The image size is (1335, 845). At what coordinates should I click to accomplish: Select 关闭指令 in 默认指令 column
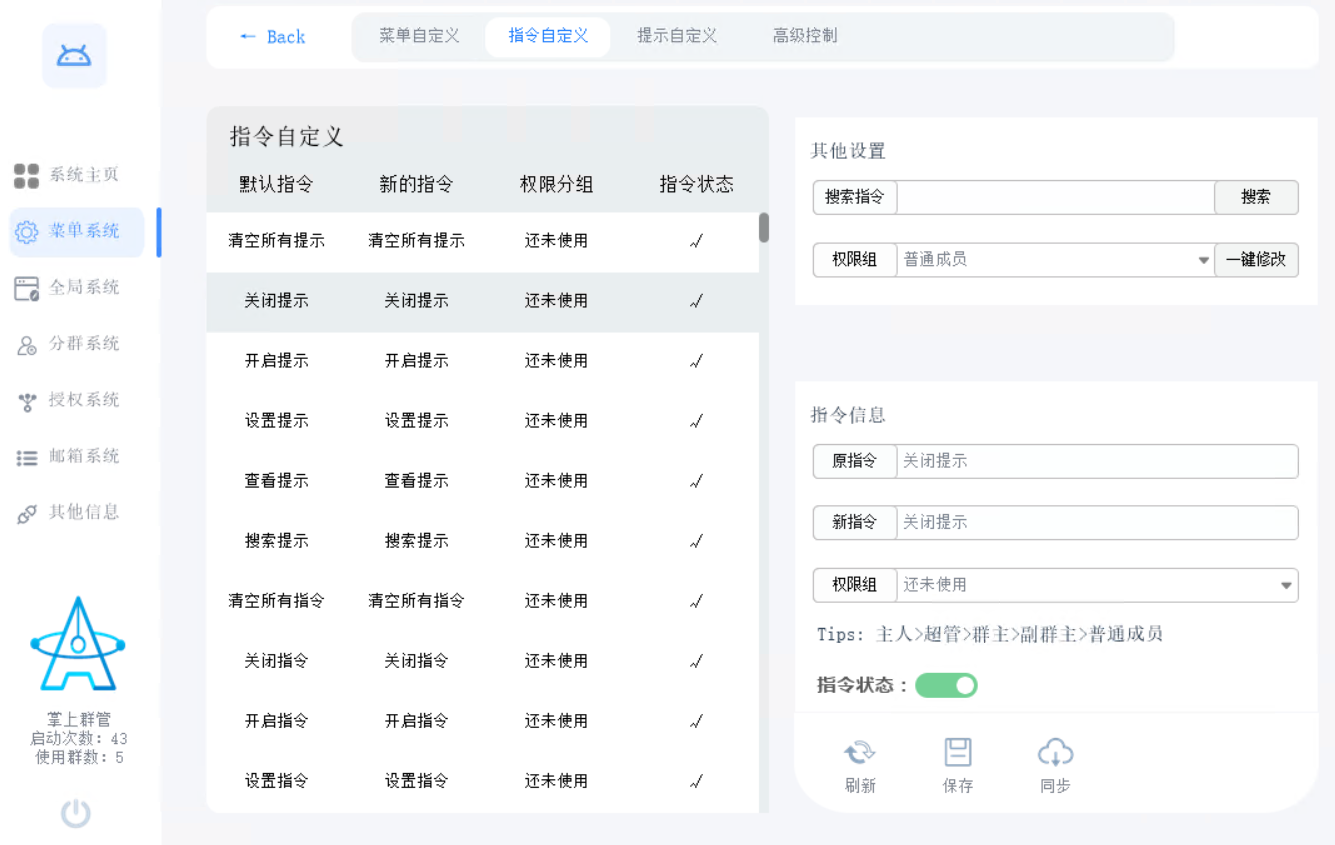point(277,661)
